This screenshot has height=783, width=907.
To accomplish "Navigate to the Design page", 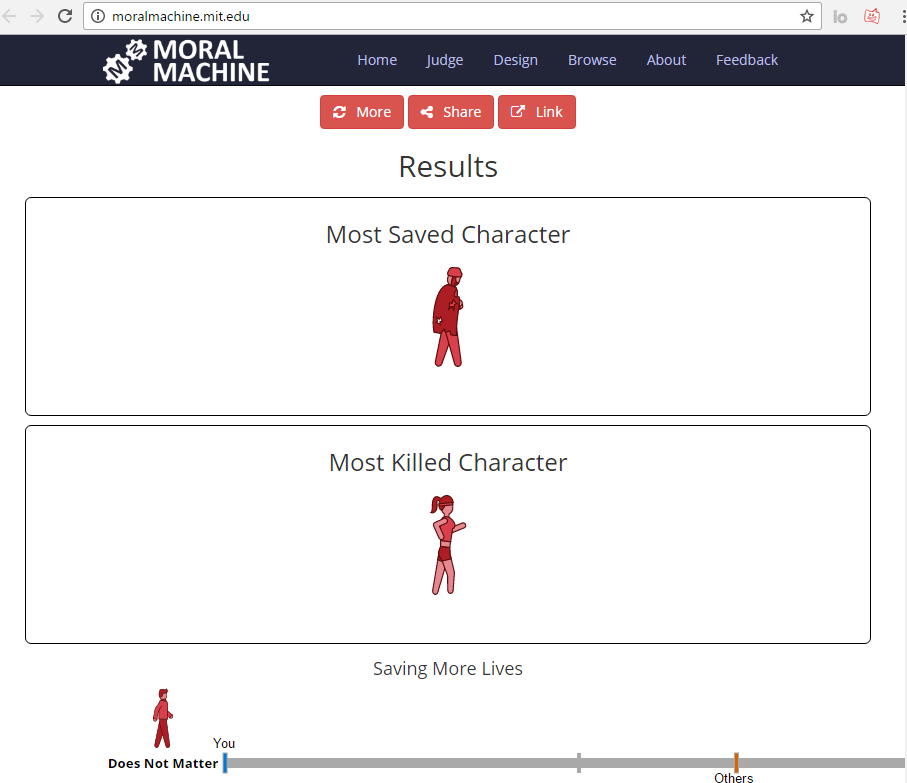I will (515, 60).
